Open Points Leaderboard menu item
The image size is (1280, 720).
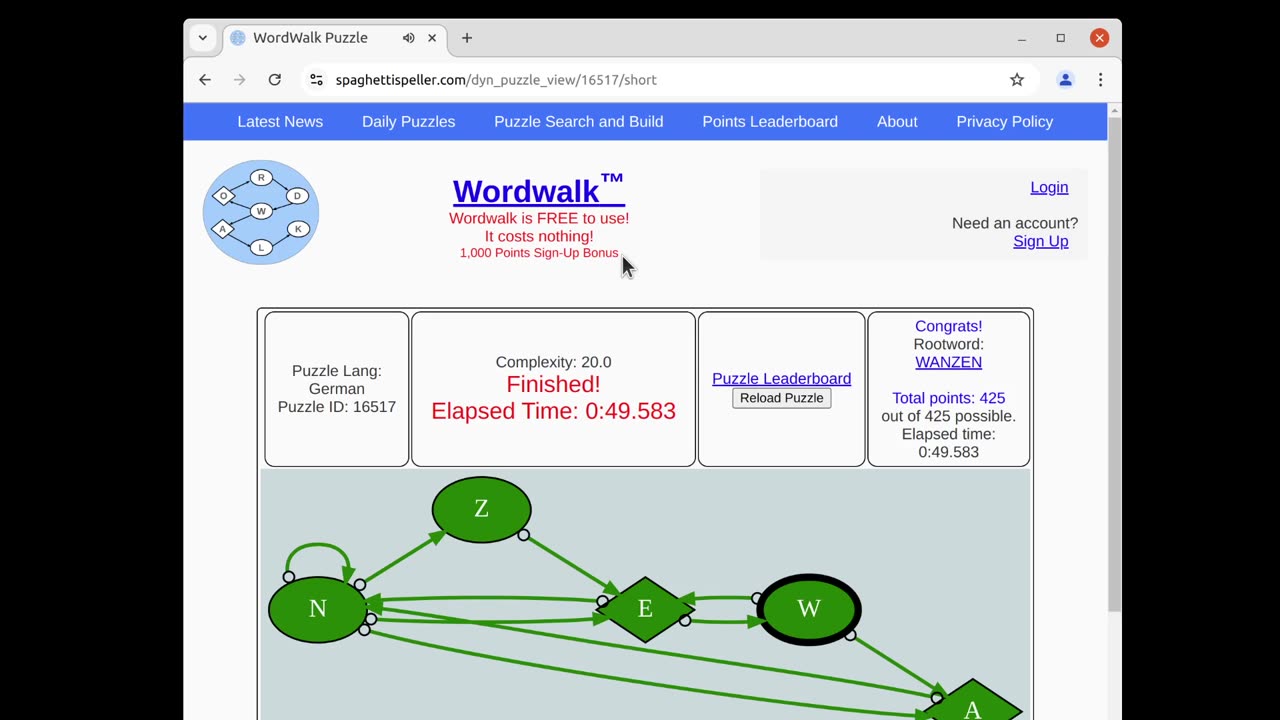click(x=770, y=122)
